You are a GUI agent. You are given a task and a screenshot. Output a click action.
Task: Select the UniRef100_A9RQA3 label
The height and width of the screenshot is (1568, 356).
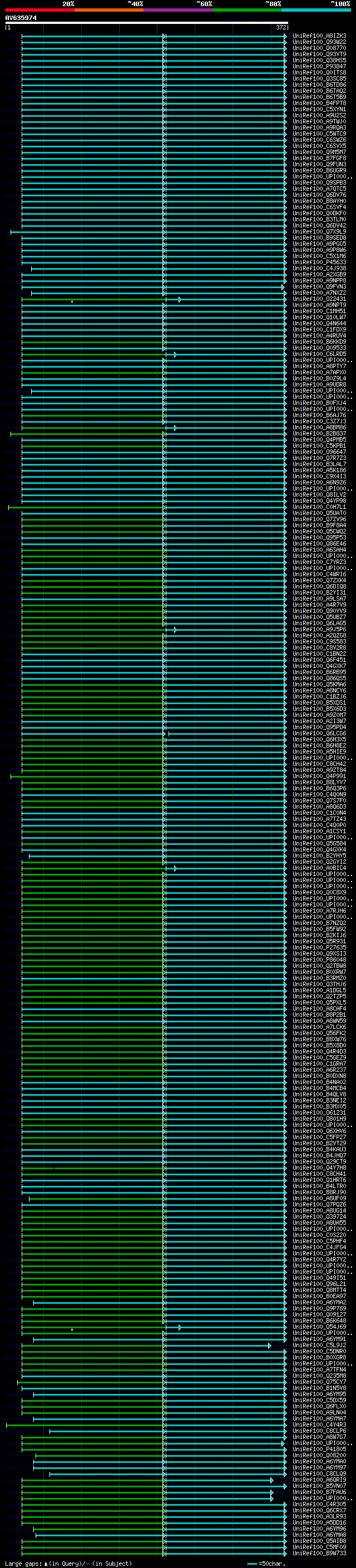(319, 127)
